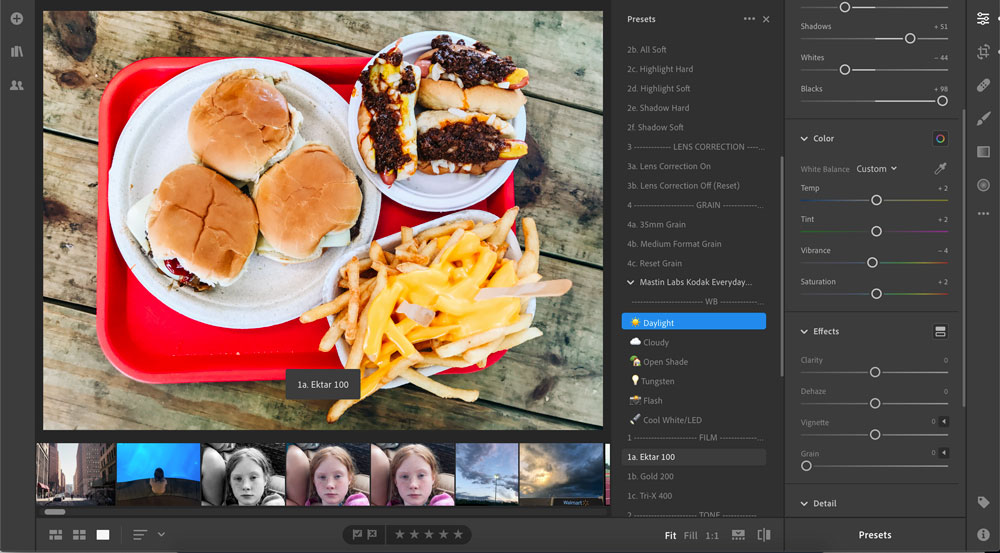The image size is (1000, 553).
Task: Switch to the photo grid view
Action: pos(56,535)
